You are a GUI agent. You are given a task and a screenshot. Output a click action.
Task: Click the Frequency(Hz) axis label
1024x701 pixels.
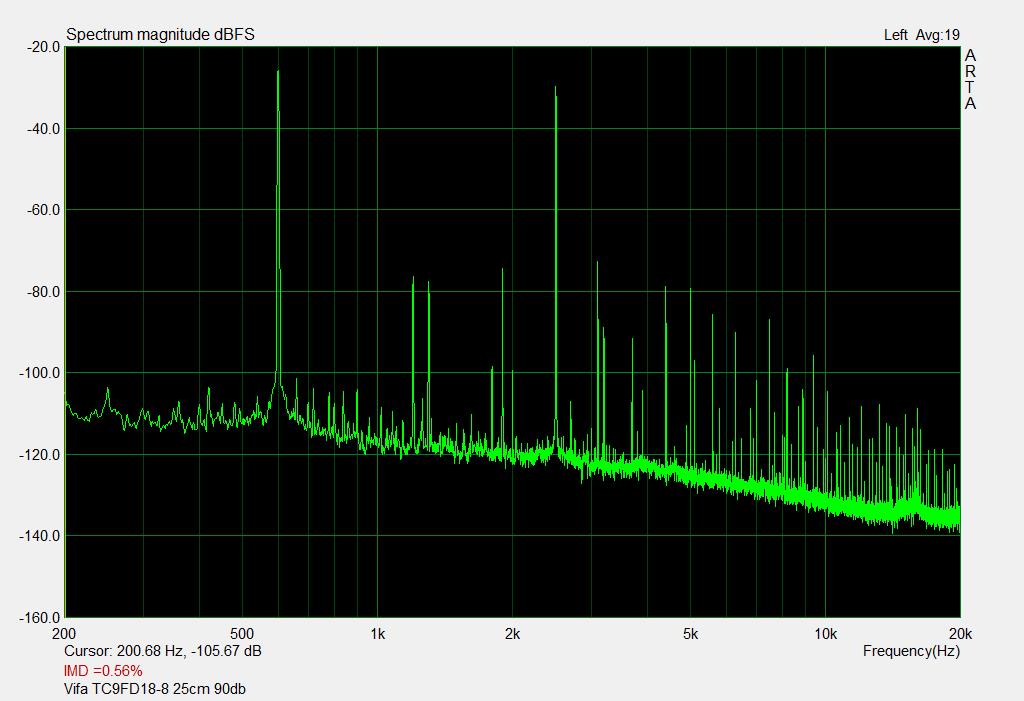pyautogui.click(x=911, y=651)
